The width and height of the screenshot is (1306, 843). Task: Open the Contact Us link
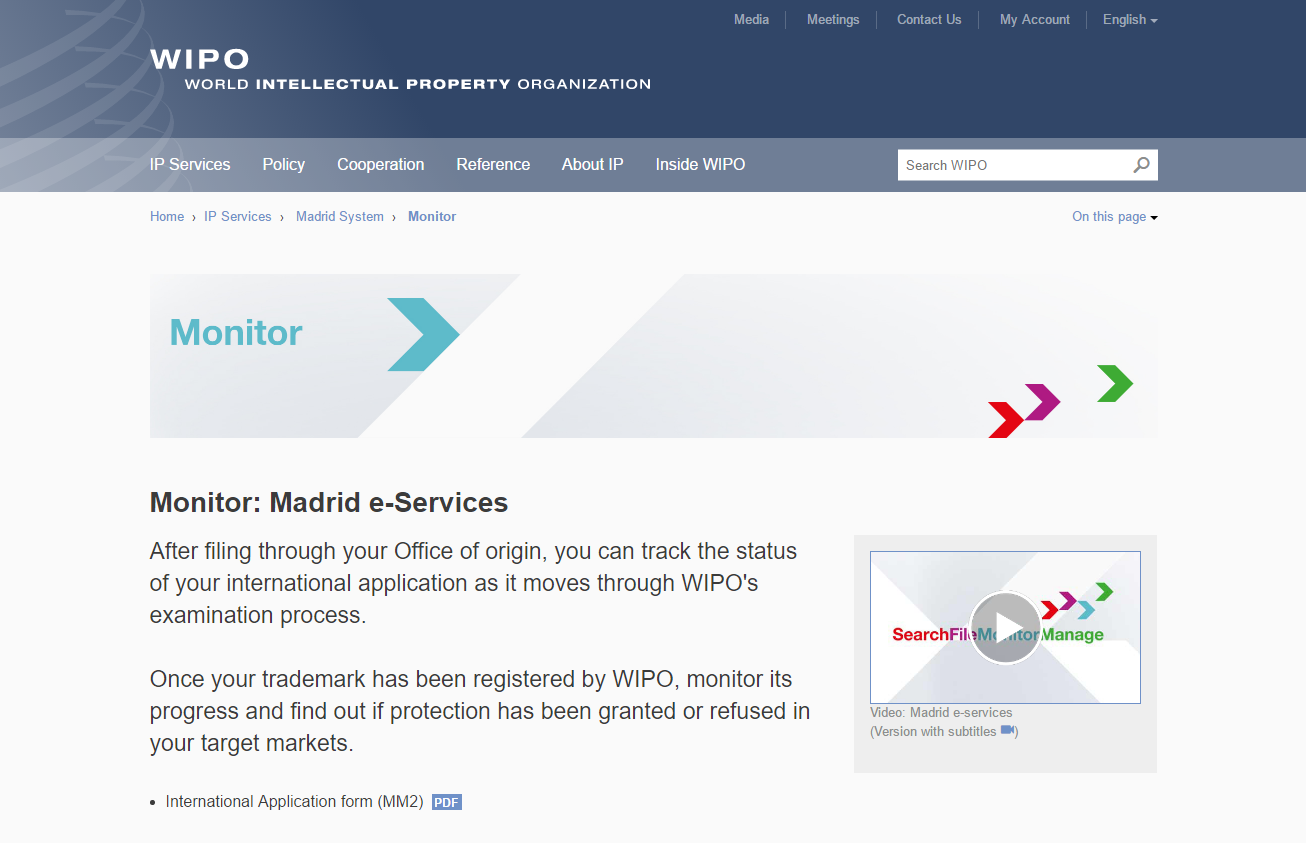[929, 20]
